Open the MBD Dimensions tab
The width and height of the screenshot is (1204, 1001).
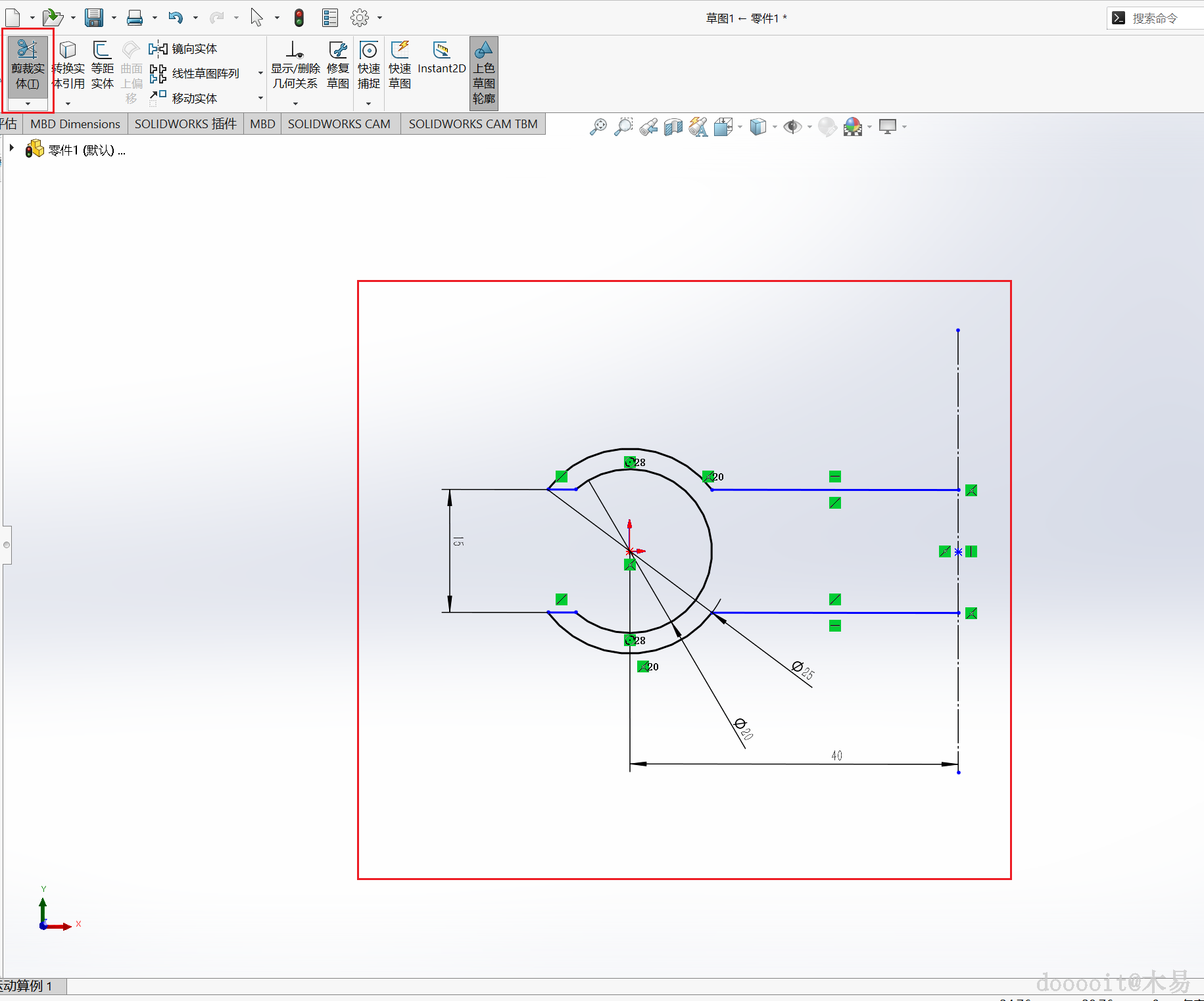75,124
